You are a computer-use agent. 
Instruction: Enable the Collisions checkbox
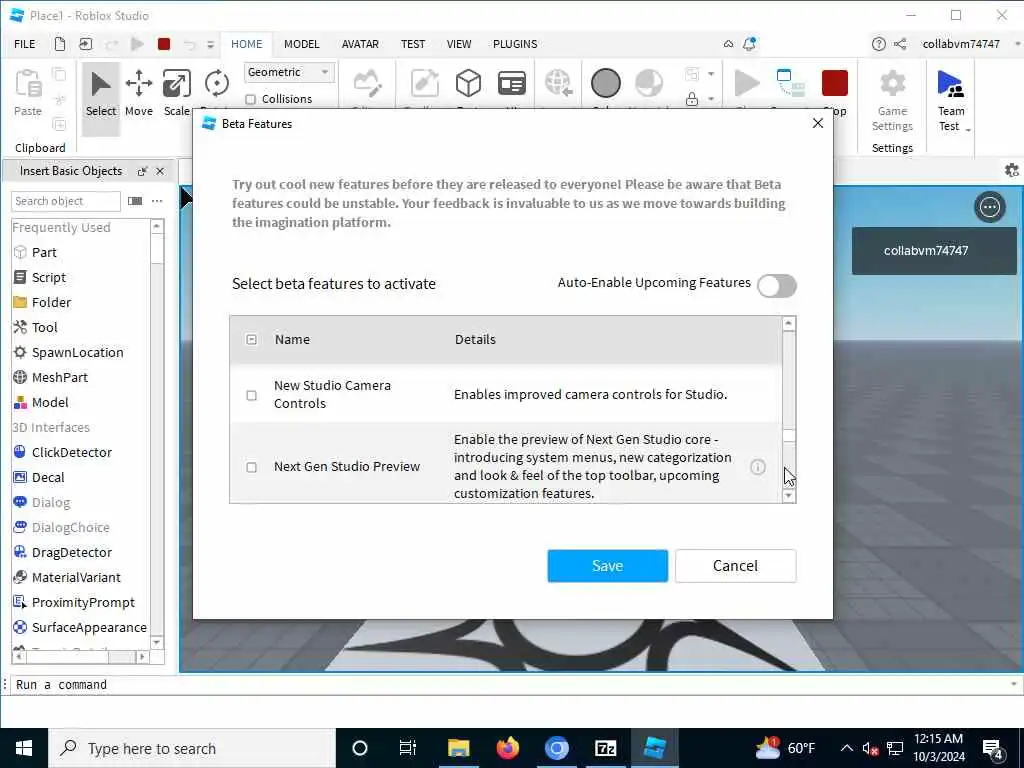click(x=250, y=99)
